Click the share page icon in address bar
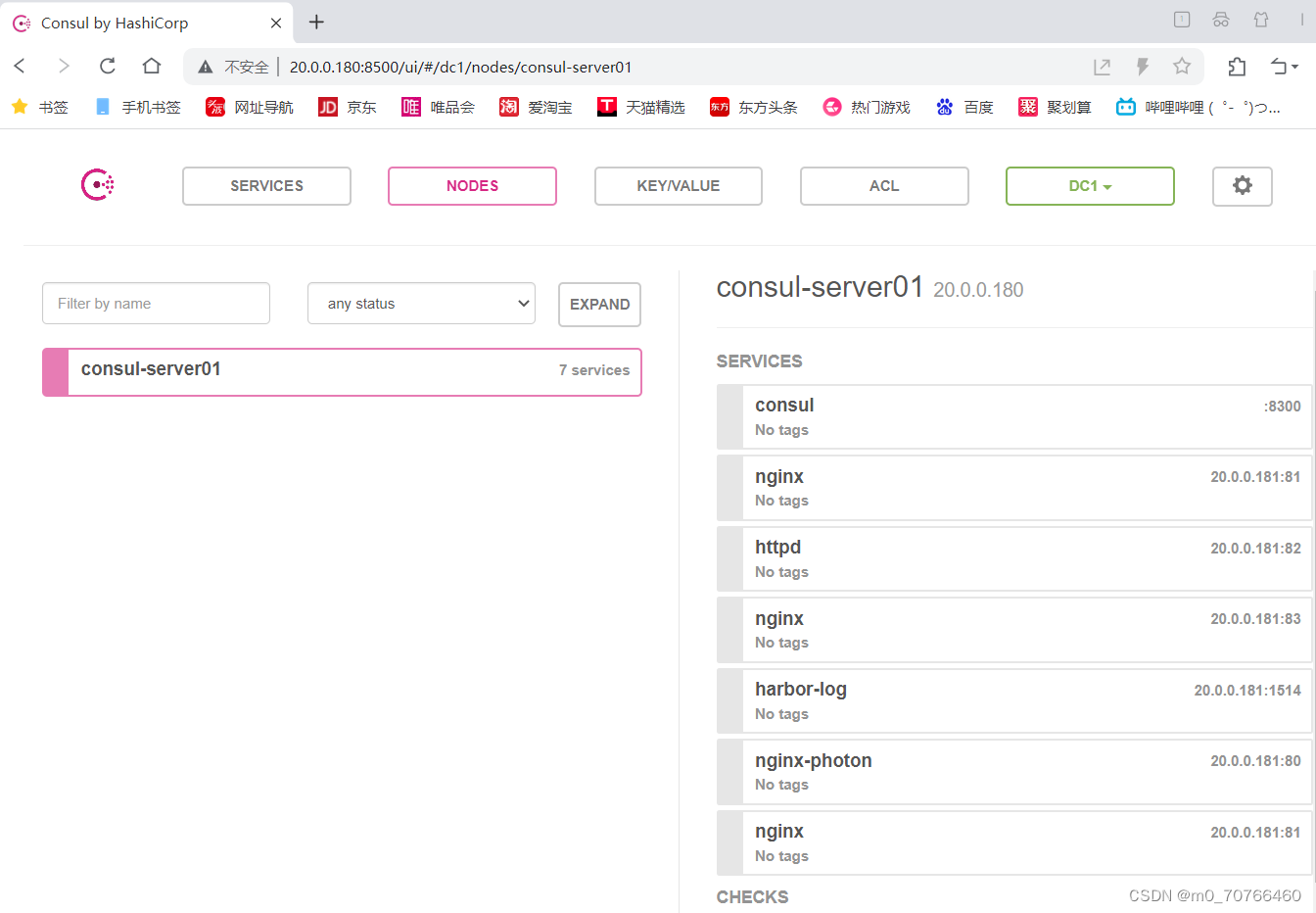This screenshot has height=913, width=1316. point(1102,67)
